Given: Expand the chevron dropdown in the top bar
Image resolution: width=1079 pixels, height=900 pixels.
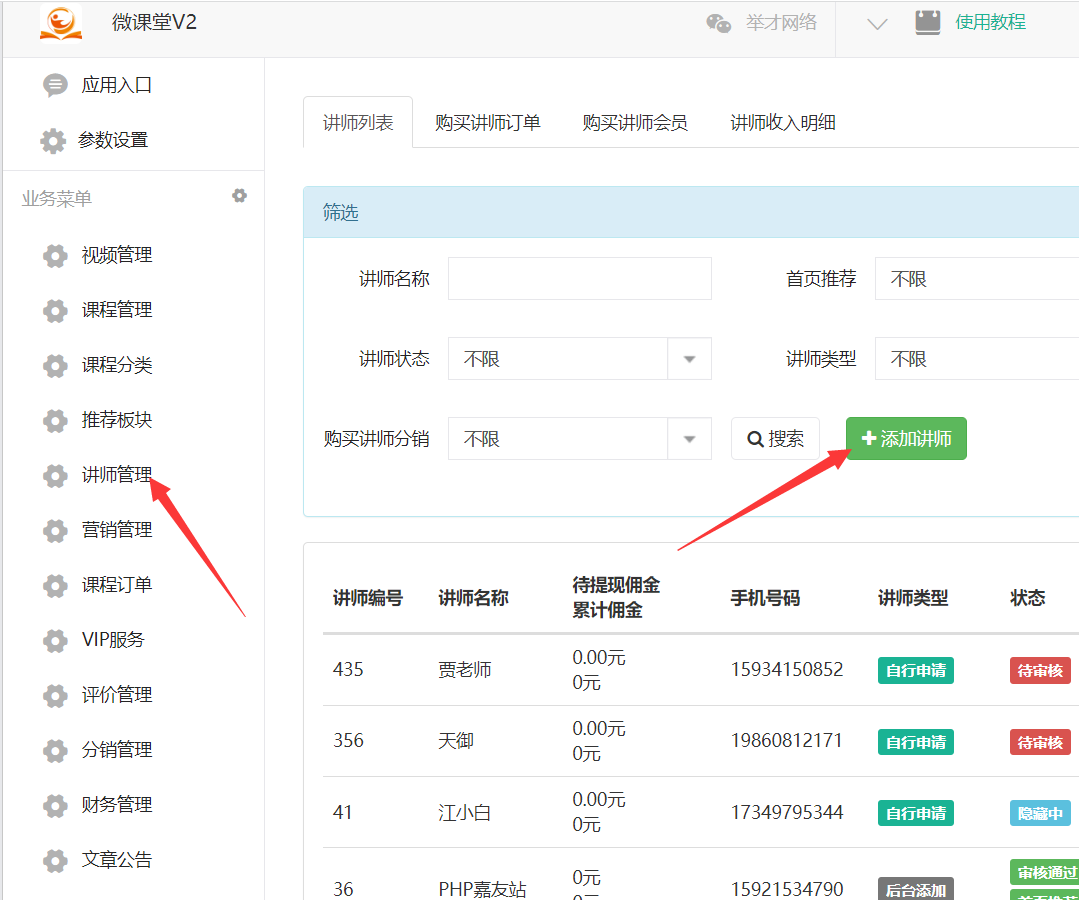Looking at the screenshot, I should pyautogui.click(x=877, y=24).
